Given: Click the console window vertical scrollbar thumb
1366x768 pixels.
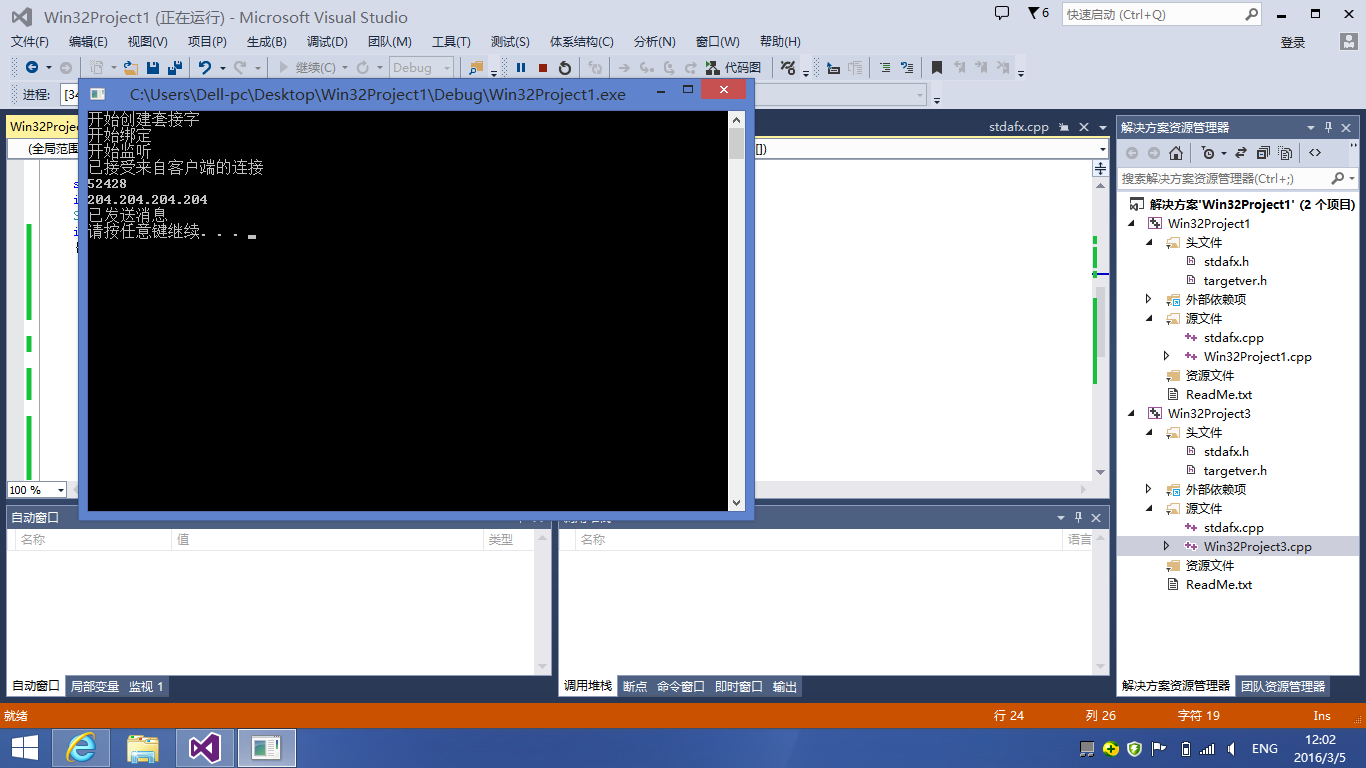Looking at the screenshot, I should pyautogui.click(x=736, y=143).
